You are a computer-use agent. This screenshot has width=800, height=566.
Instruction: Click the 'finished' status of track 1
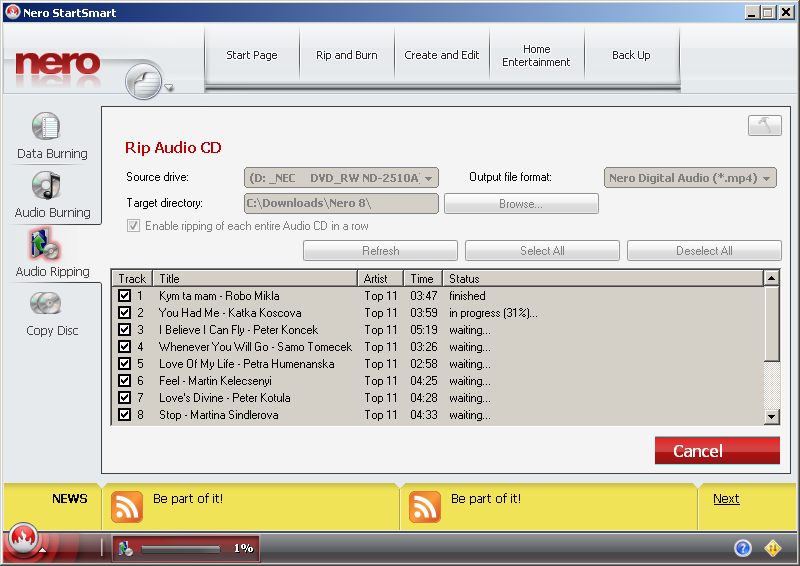tap(467, 296)
